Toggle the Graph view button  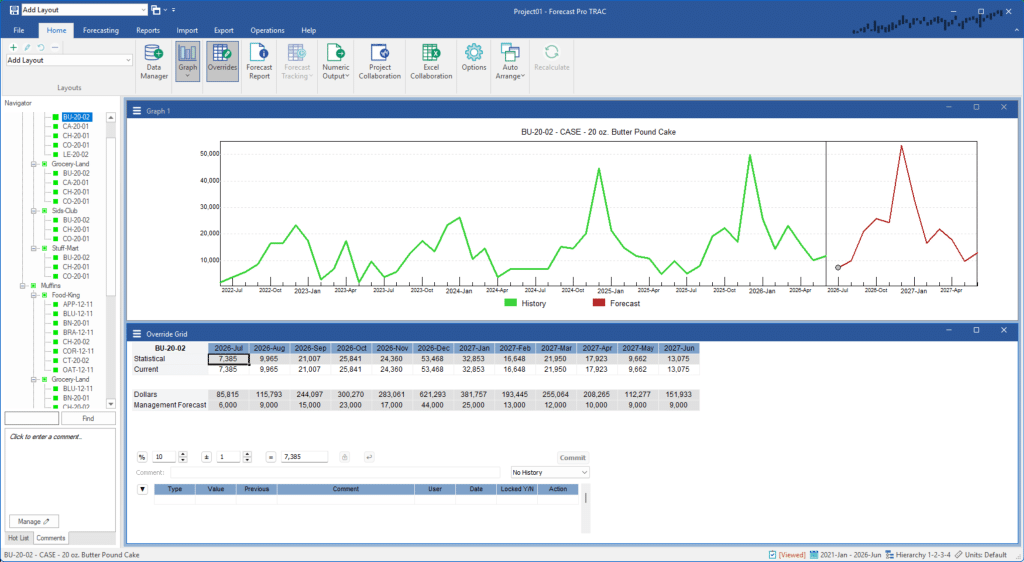tap(187, 59)
